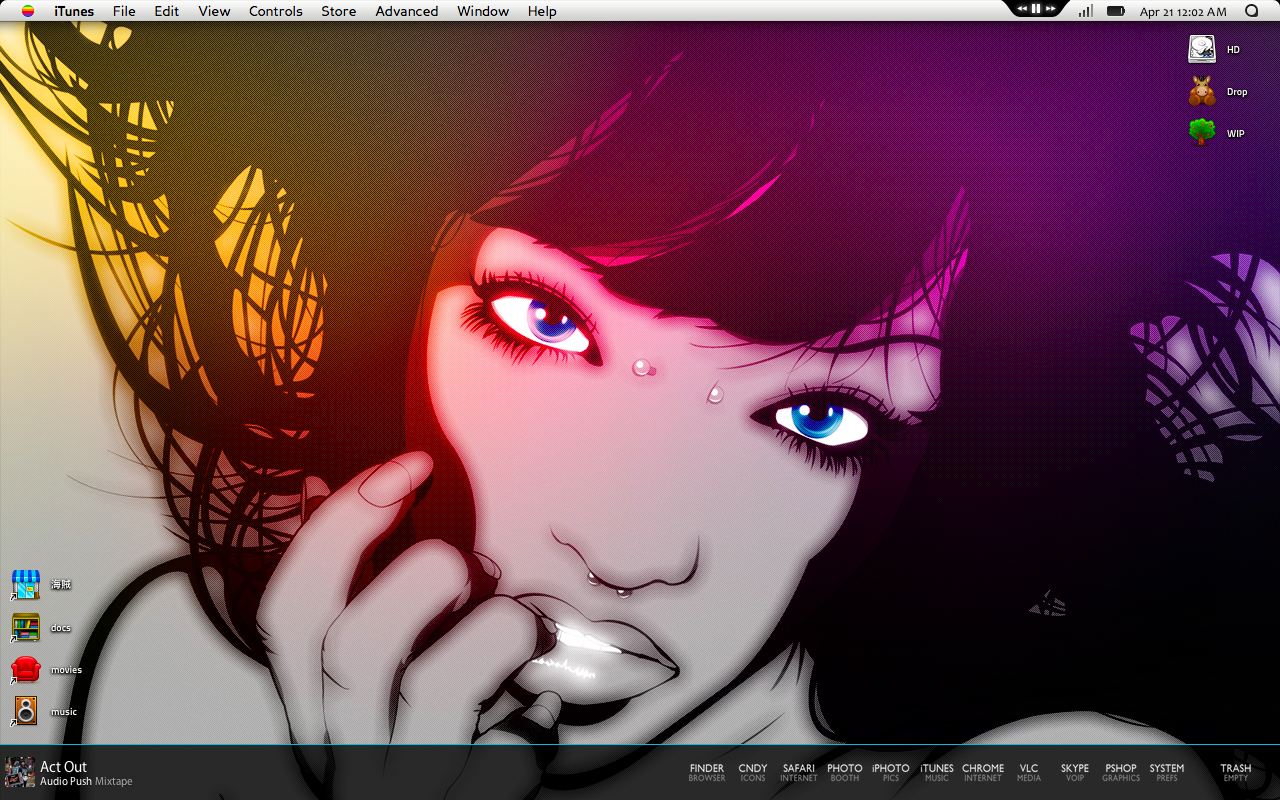Click the Act Out song title
The image size is (1280, 800).
point(63,767)
